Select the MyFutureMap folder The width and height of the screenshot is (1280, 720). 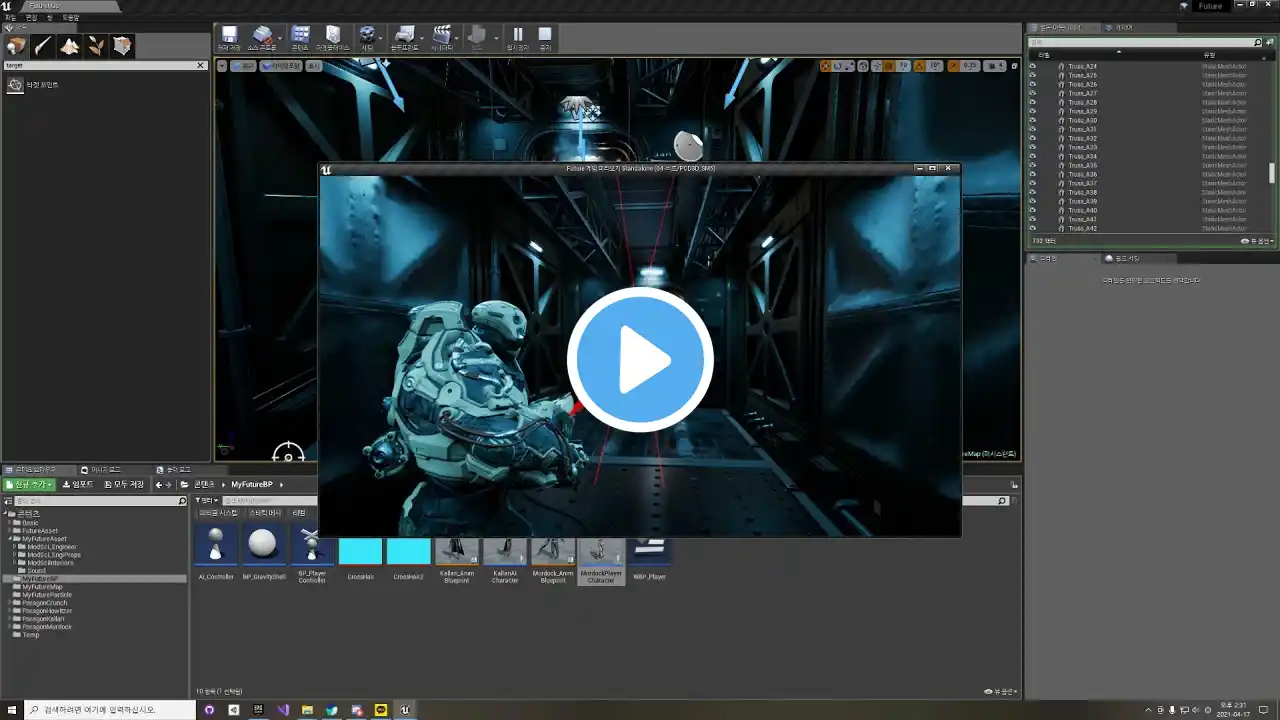tap(43, 587)
